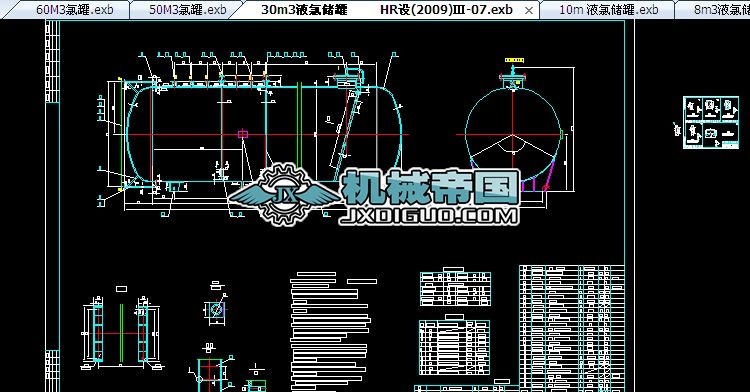Select the 30m3液氯储罐 HR设(2009)Ⅲ-07.exb tab
The width and height of the screenshot is (750, 392).
[386, 10]
